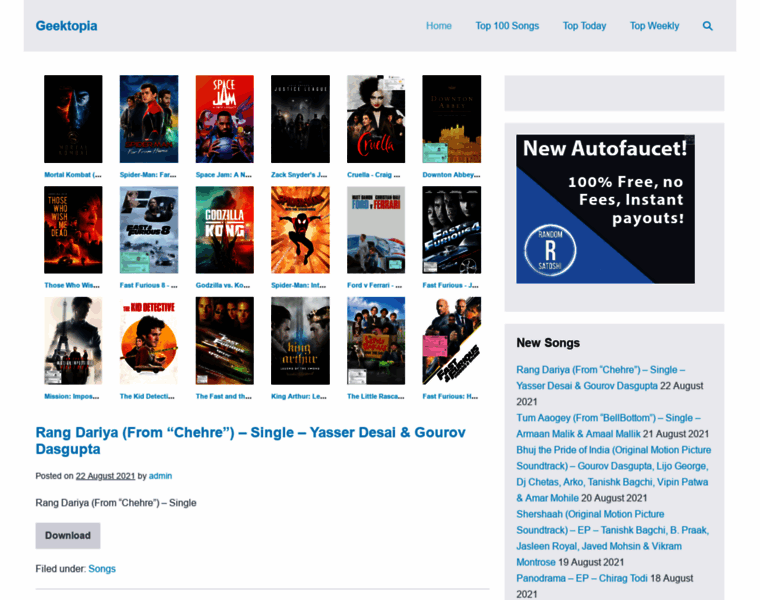
Task: Go to the Home menu item
Action: [439, 26]
